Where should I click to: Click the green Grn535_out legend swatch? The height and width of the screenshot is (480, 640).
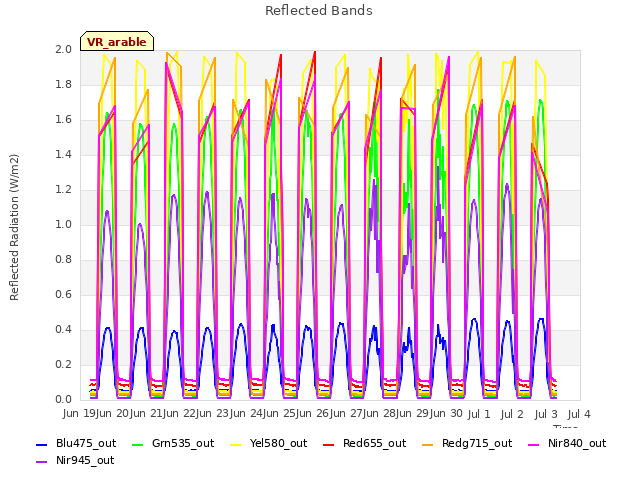click(x=138, y=445)
